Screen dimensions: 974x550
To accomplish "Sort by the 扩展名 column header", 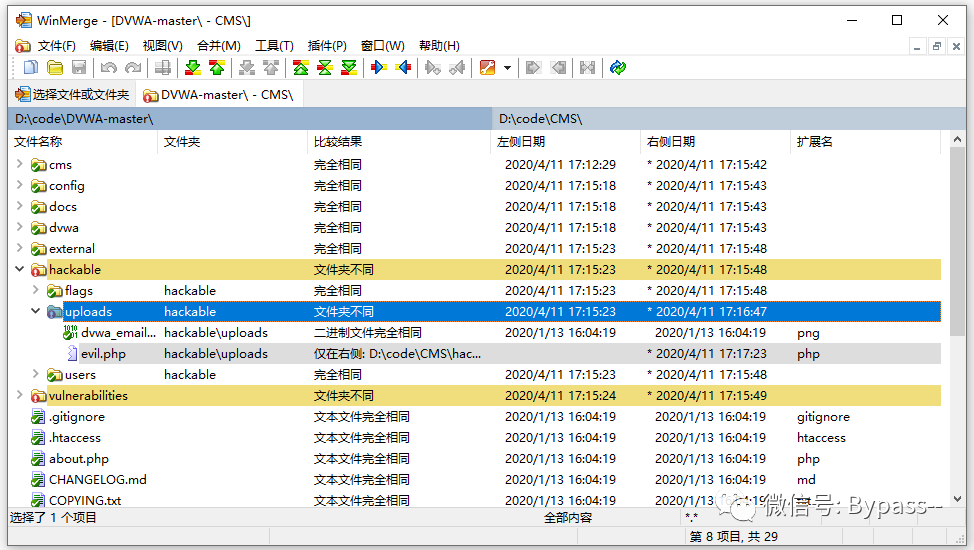I will 866,142.
